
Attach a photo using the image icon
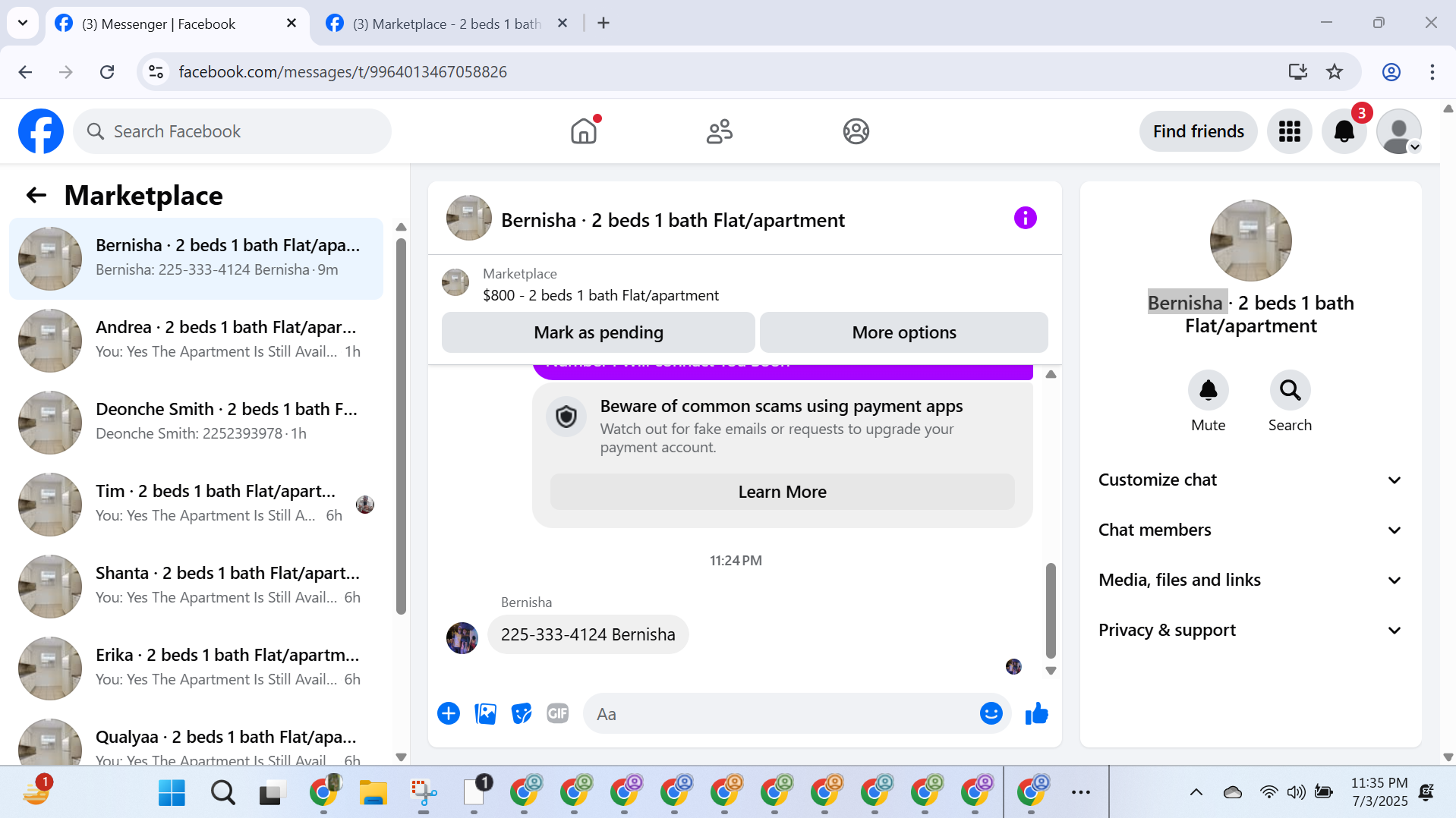tap(485, 713)
